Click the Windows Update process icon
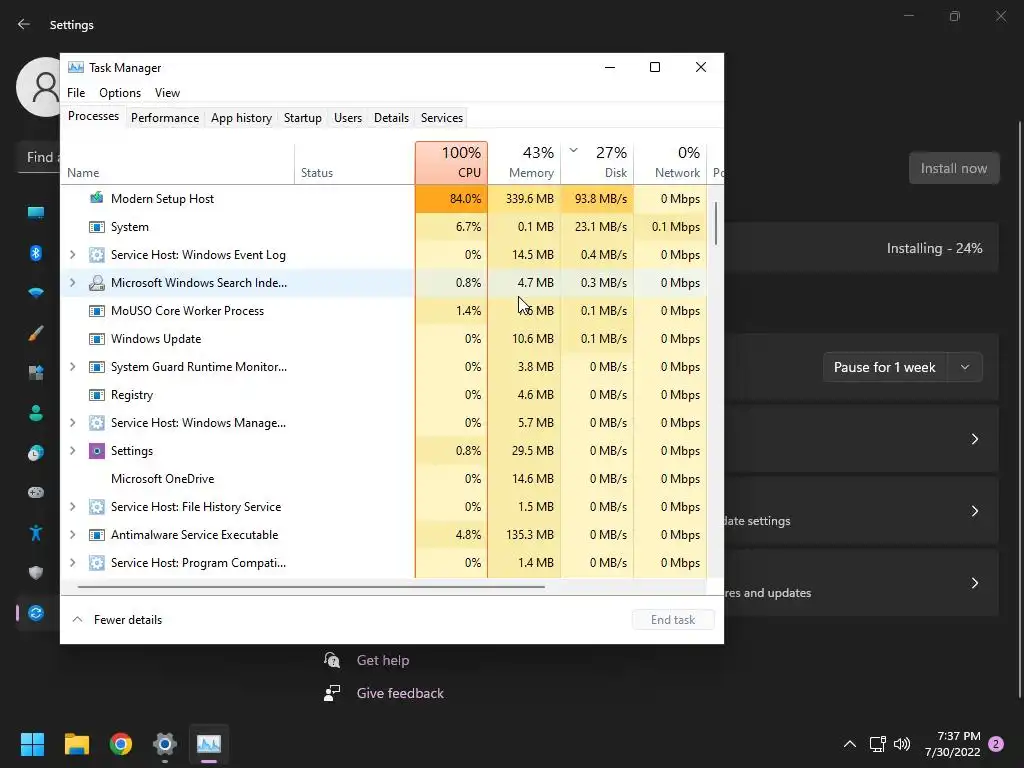This screenshot has height=768, width=1024. point(97,339)
